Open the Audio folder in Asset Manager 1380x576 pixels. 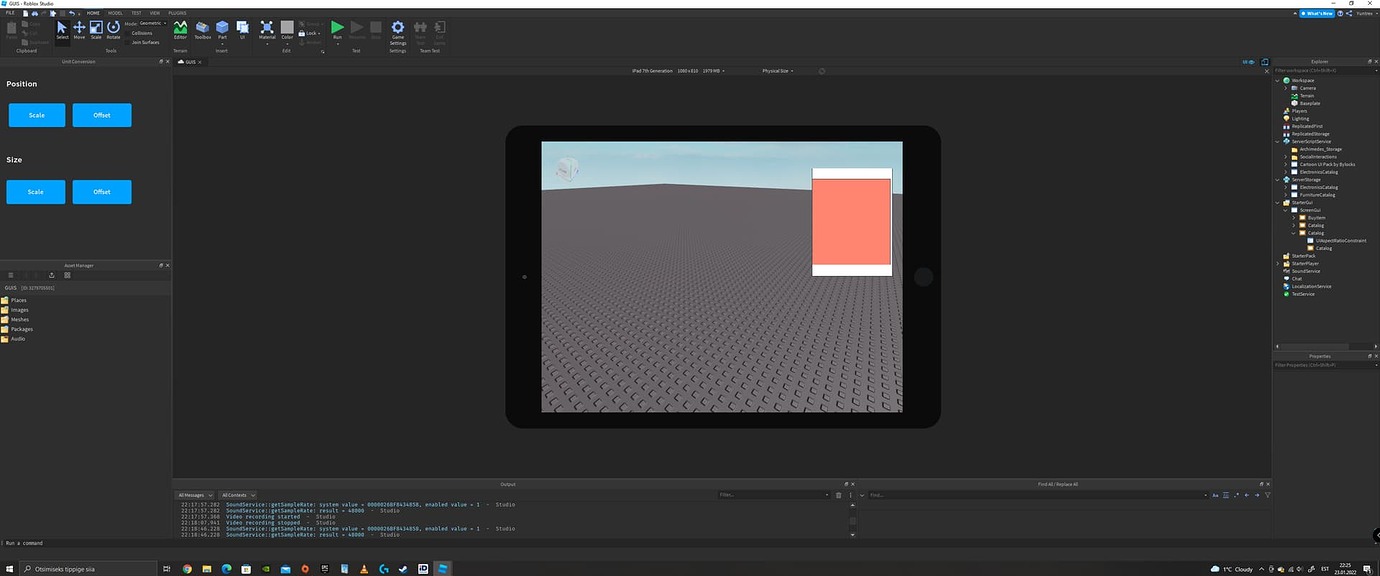point(13,339)
